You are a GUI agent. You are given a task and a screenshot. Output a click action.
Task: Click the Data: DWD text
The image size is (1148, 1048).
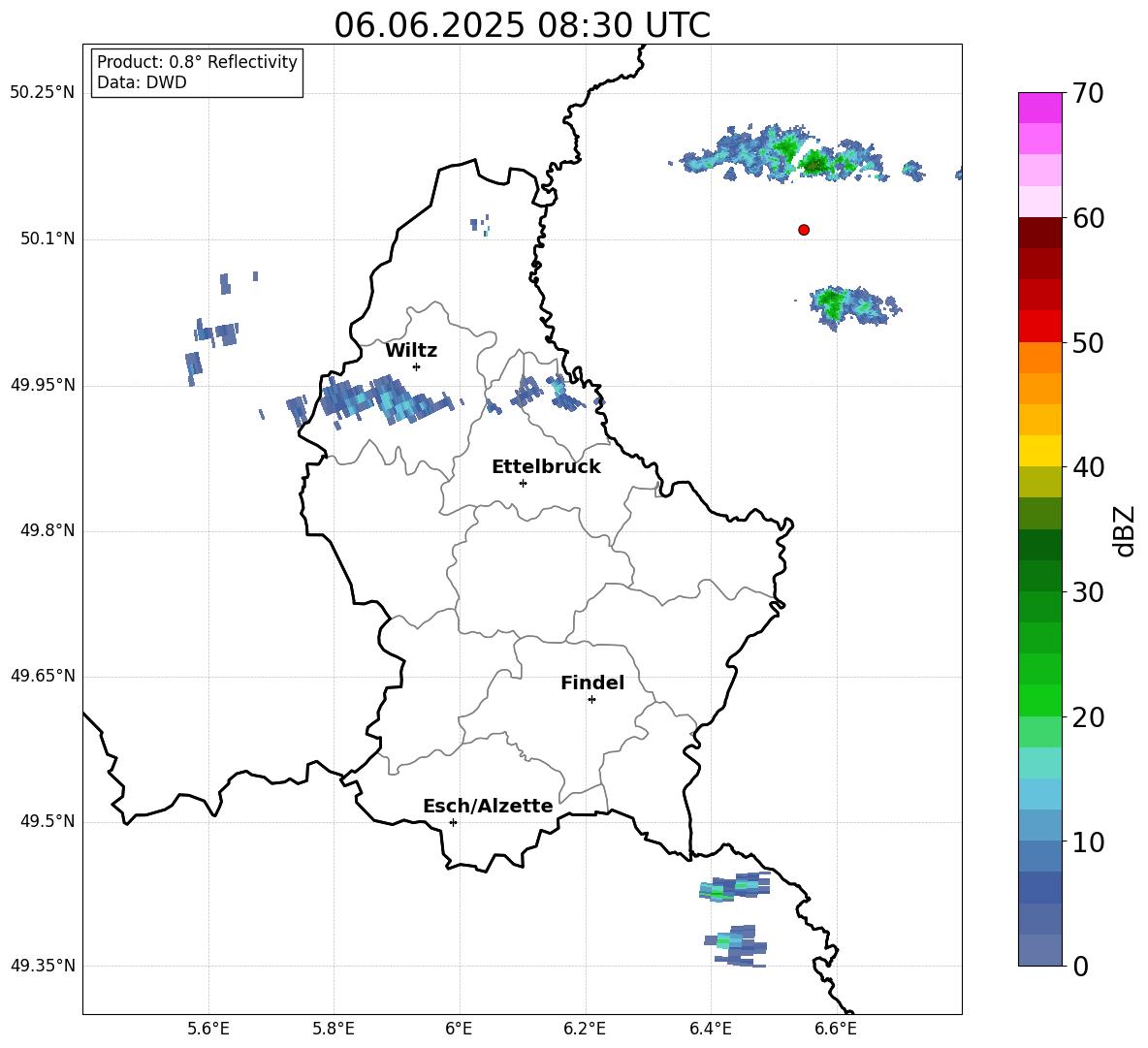point(142,82)
